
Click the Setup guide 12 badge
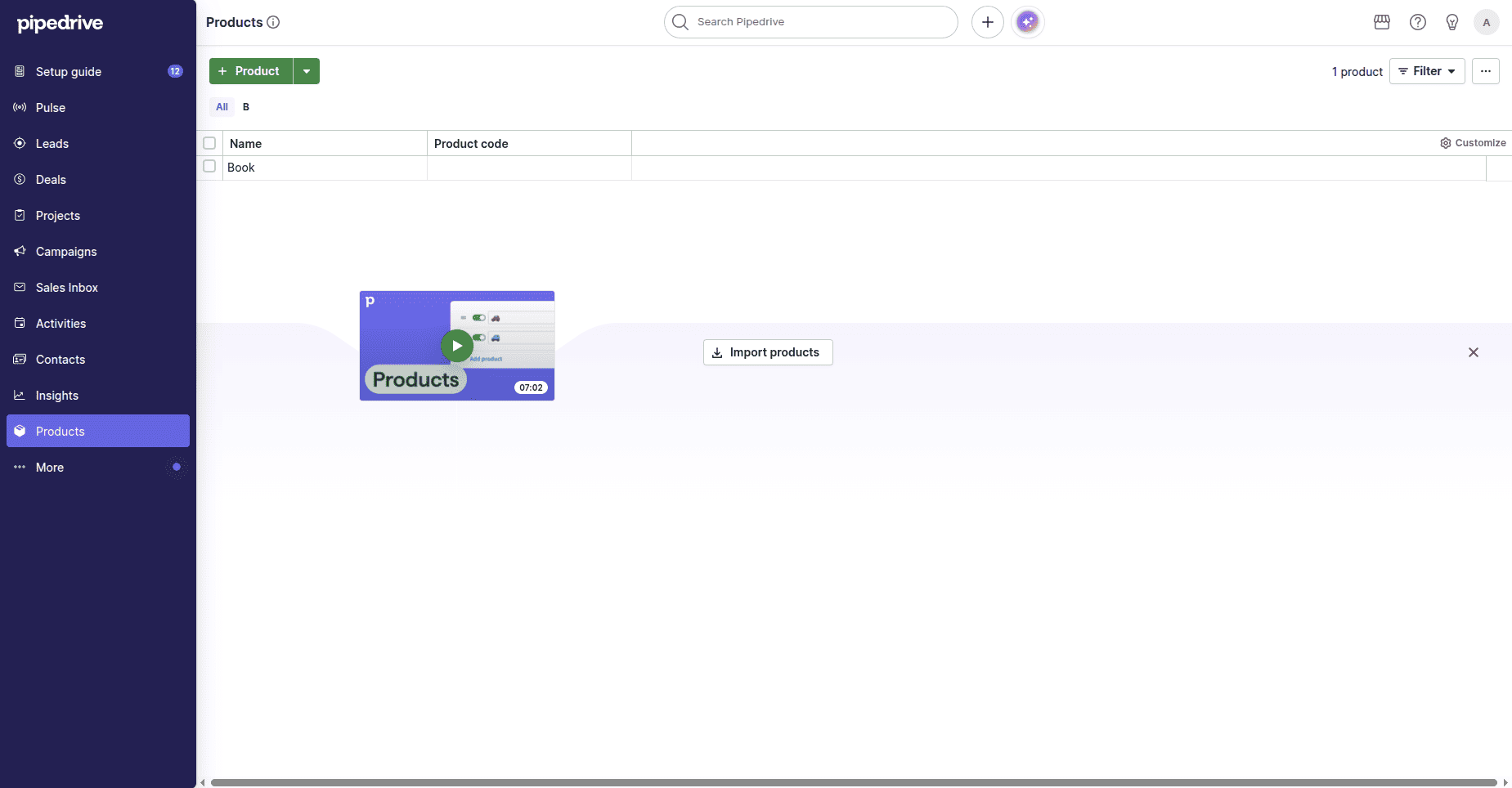click(175, 71)
